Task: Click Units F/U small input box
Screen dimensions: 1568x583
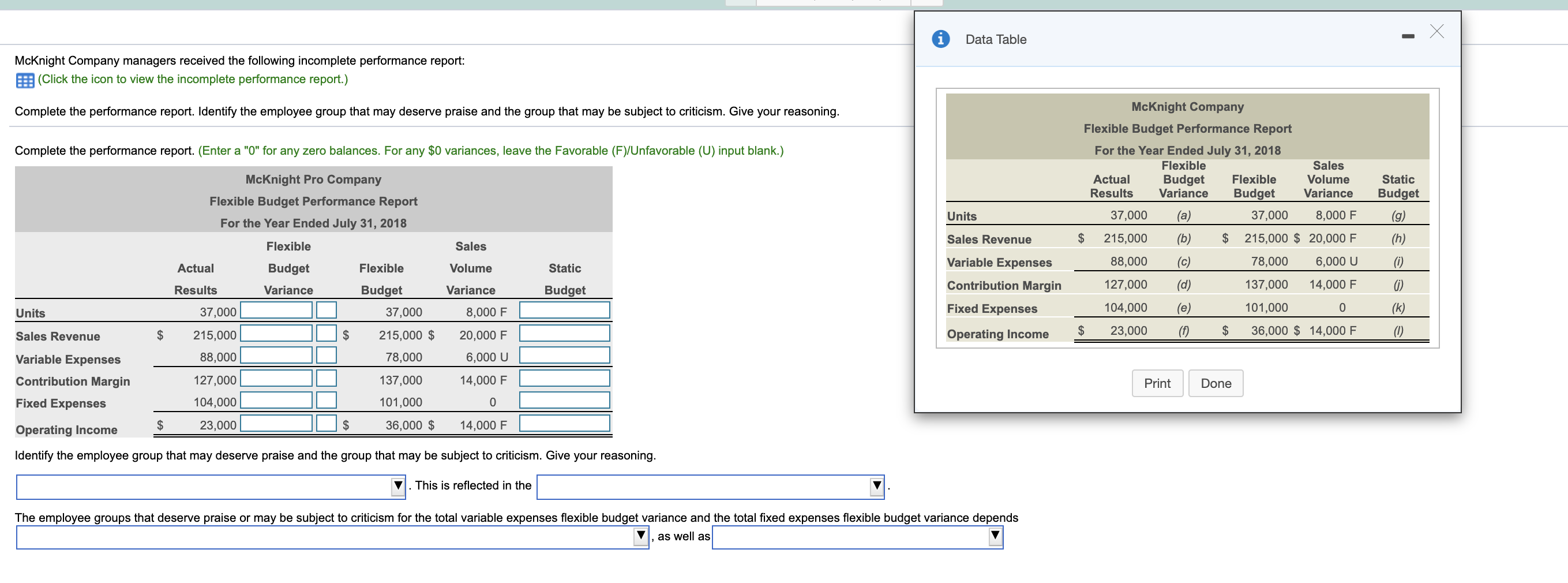Action: pyautogui.click(x=327, y=310)
